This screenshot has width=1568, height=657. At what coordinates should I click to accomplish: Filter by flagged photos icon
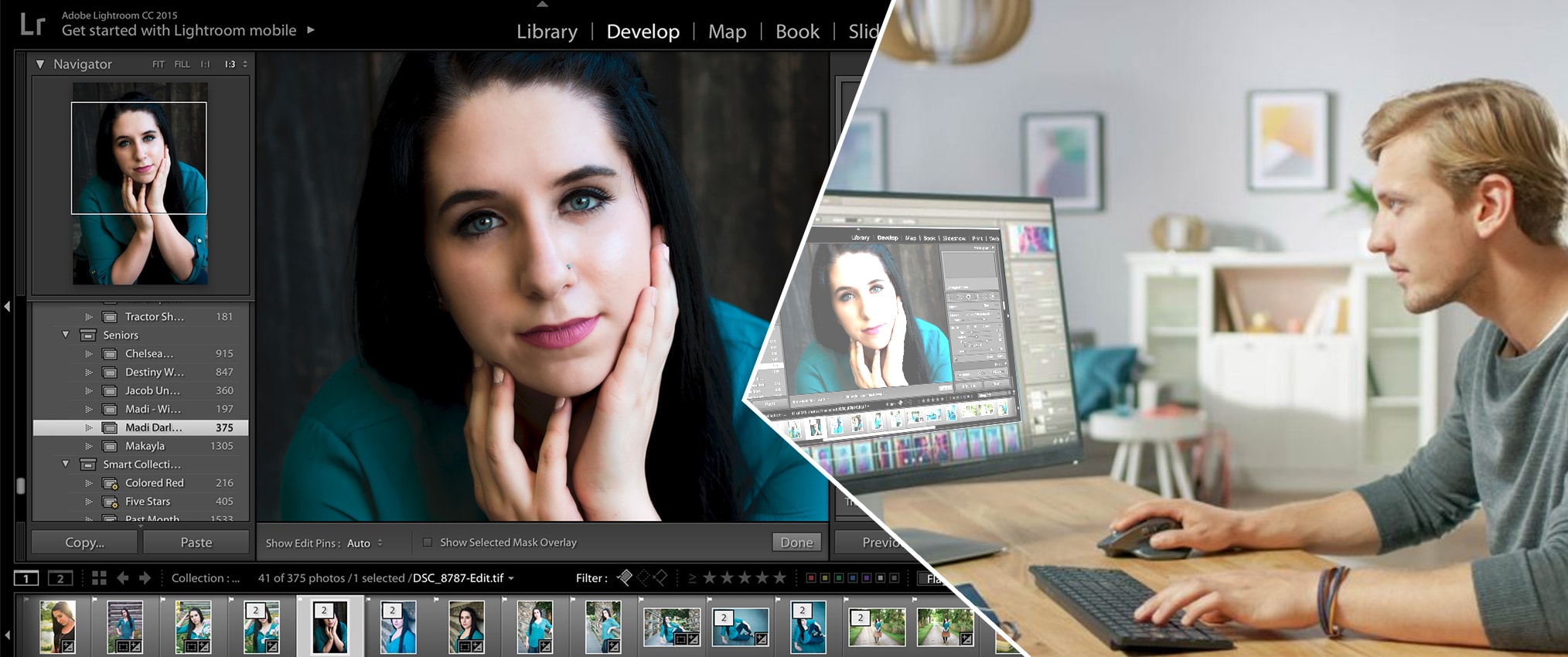[625, 577]
